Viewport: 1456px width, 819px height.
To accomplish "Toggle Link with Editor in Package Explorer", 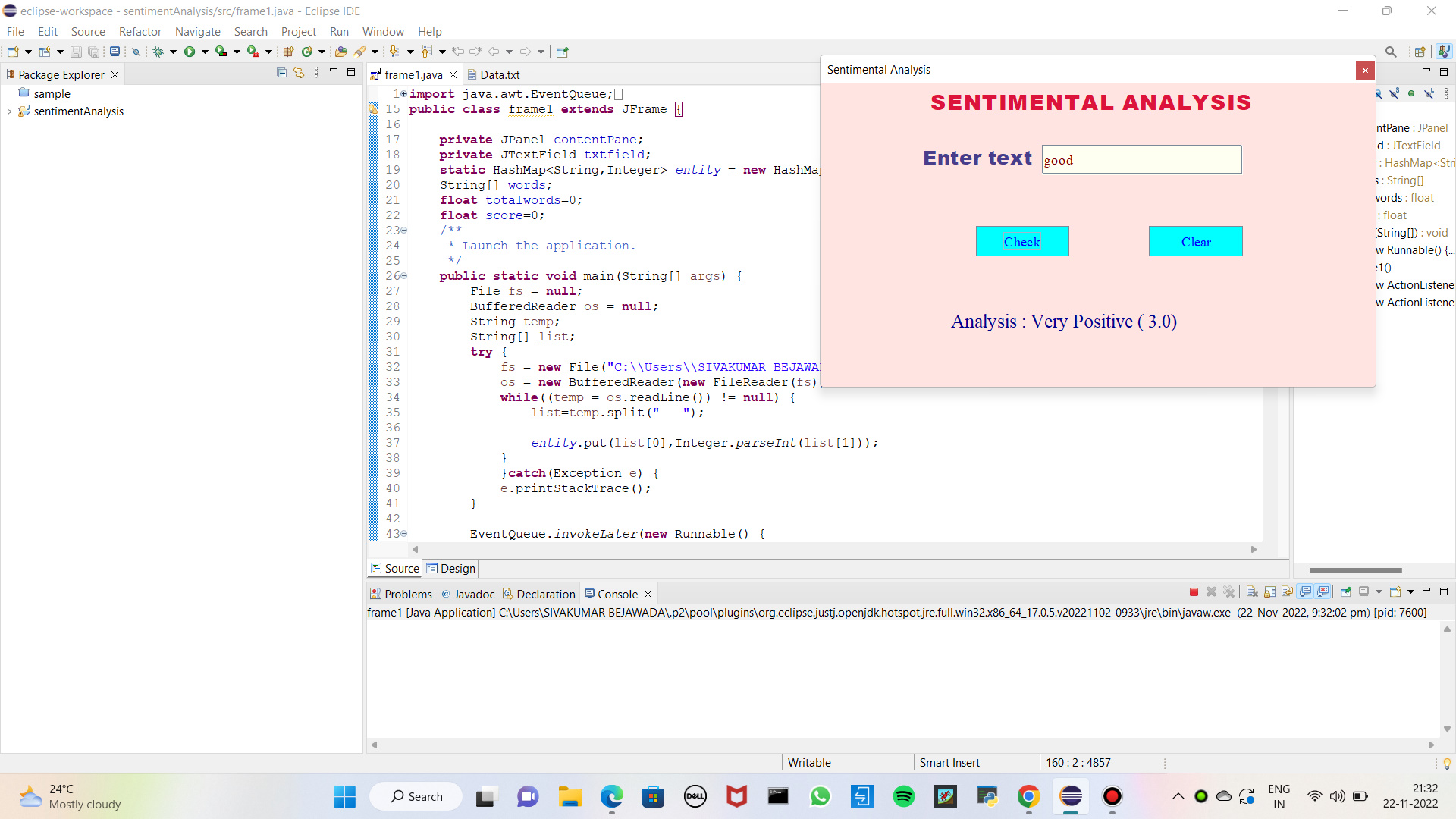I will pyautogui.click(x=299, y=73).
